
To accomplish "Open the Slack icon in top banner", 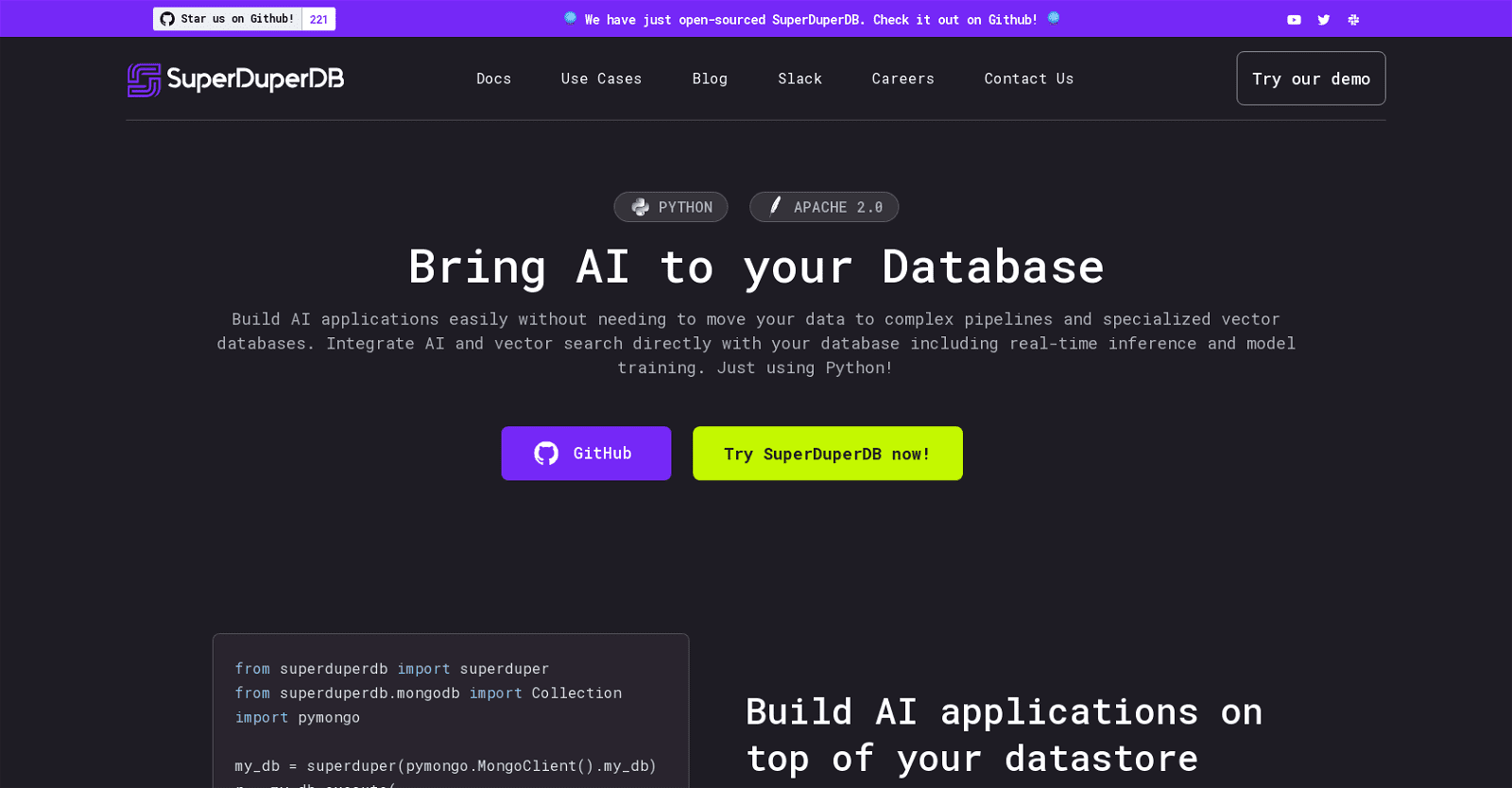I will 1353,20.
